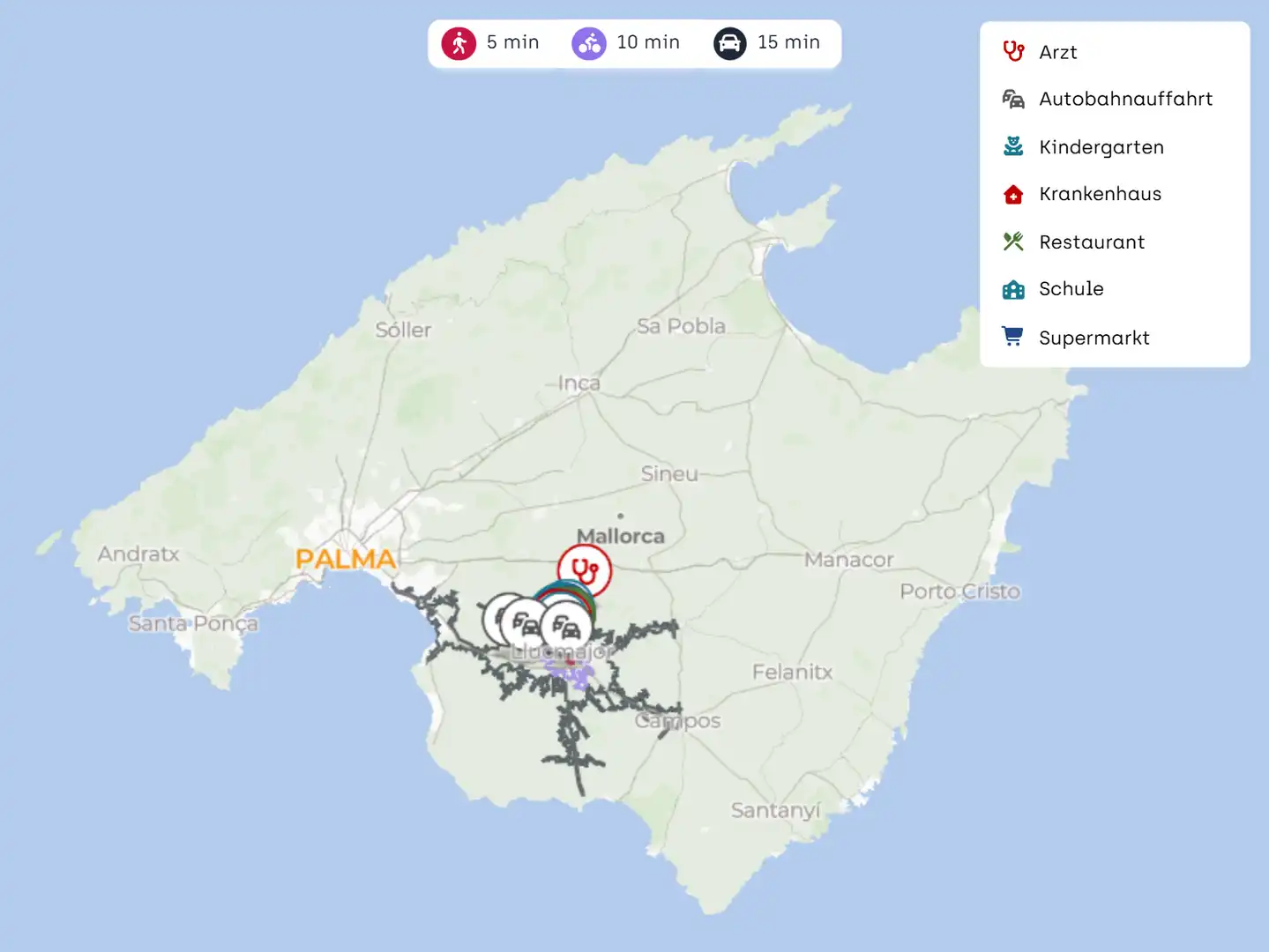Toggle the Arzt category label
Screen dimensions: 1269x952
click(x=1058, y=52)
